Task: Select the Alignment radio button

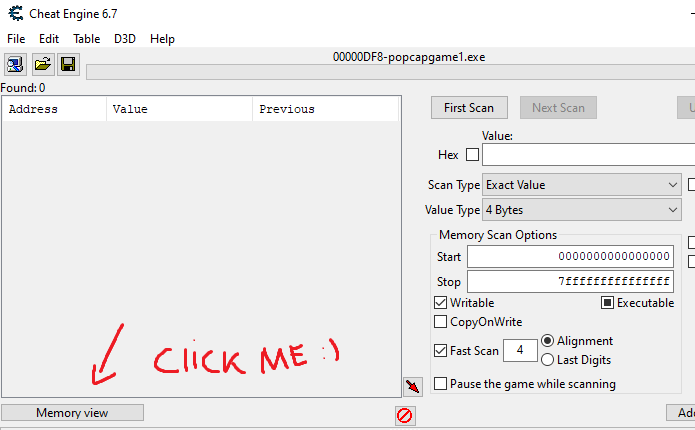Action: 547,340
